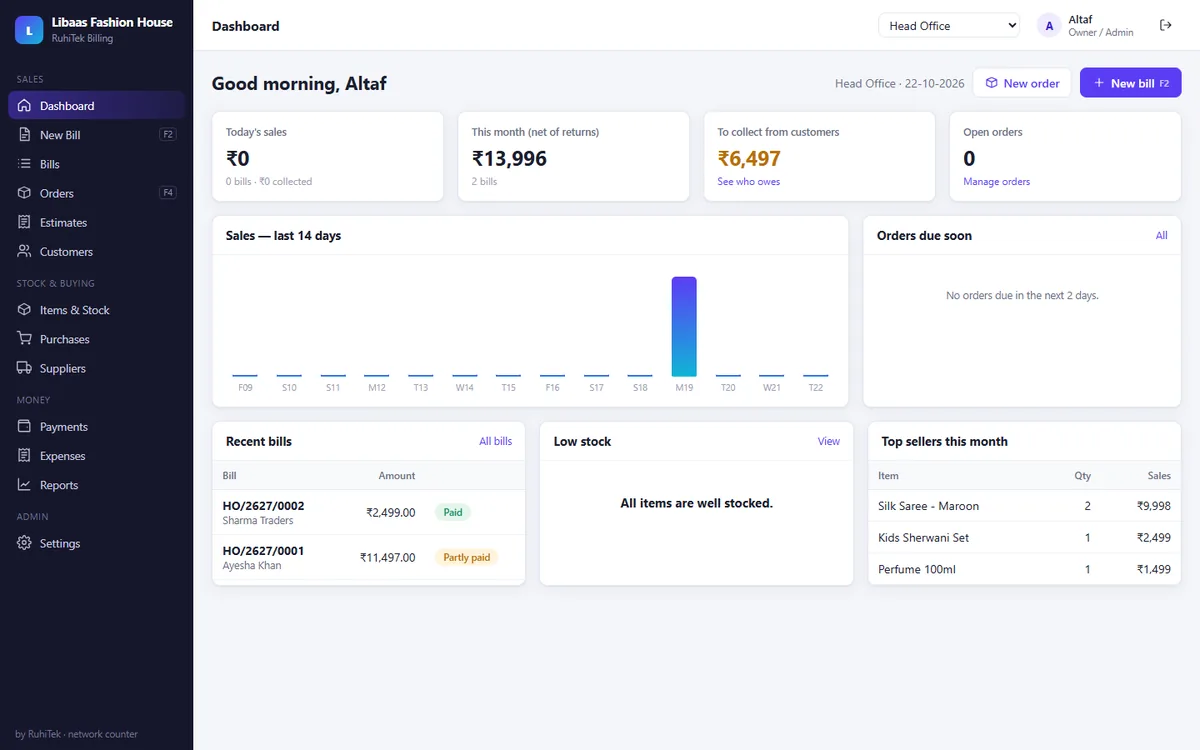Select Perfume 100ml top seller row

pyautogui.click(x=1024, y=569)
